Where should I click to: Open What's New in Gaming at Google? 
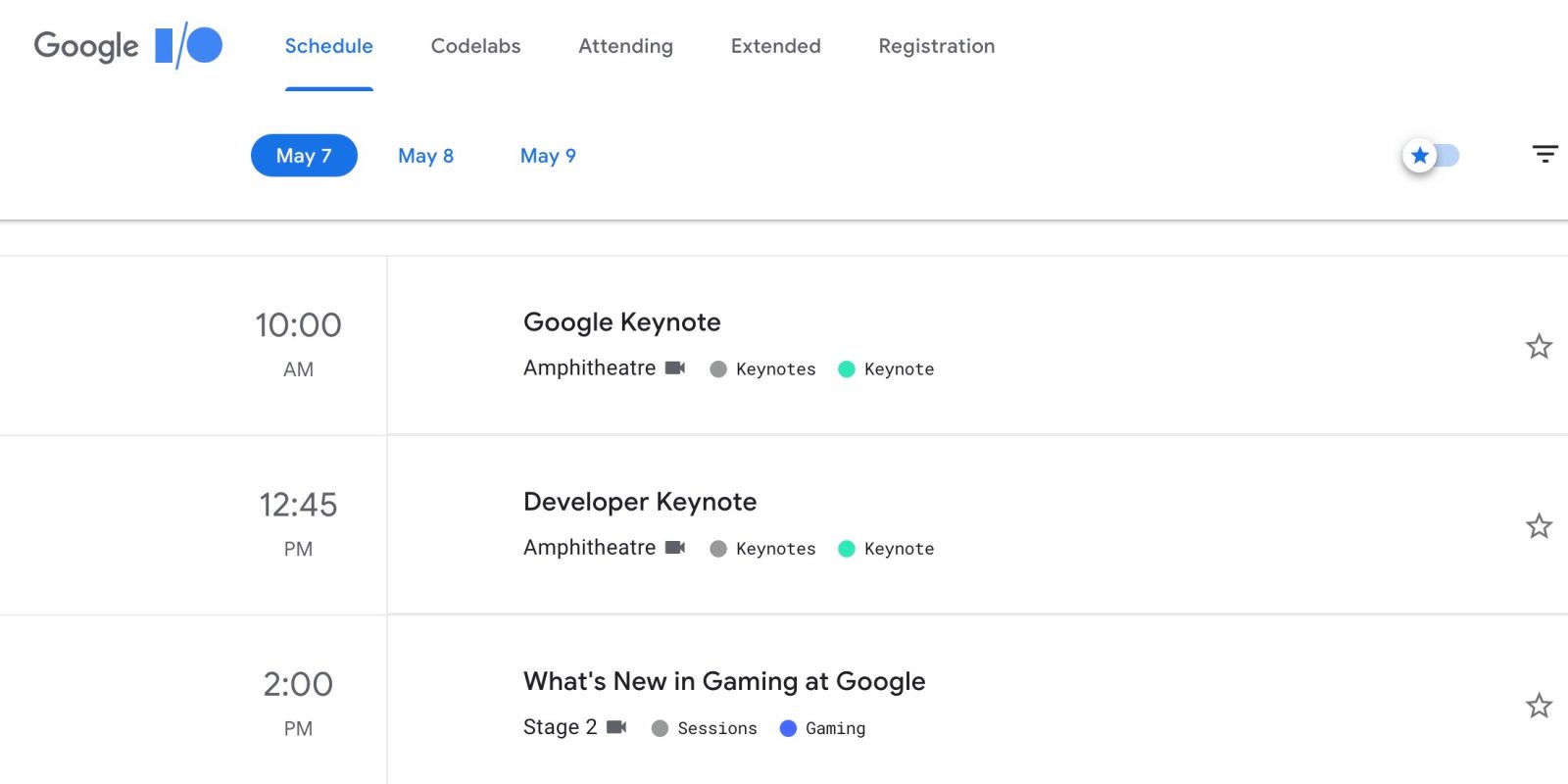(x=724, y=681)
